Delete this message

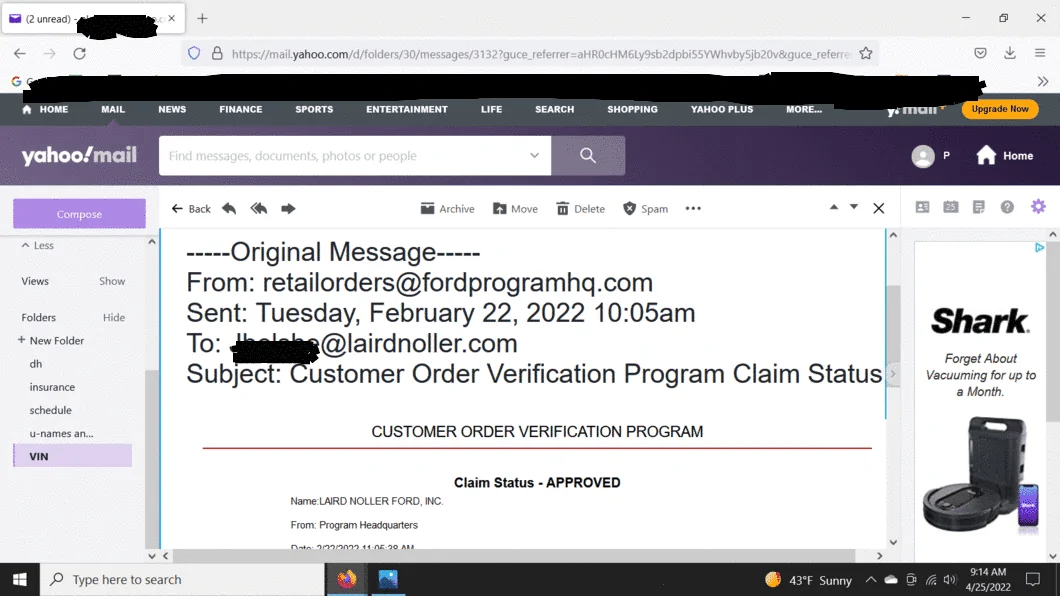point(580,209)
